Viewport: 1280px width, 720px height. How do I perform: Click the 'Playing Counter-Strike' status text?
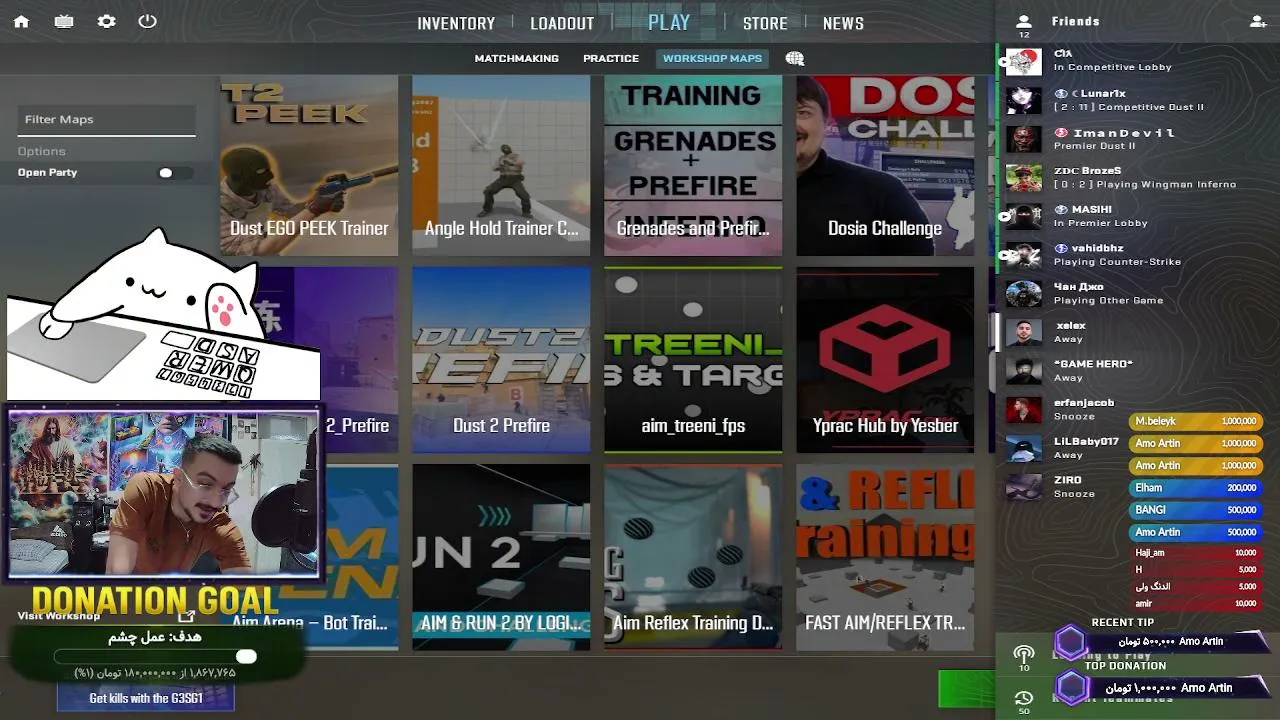click(1117, 262)
